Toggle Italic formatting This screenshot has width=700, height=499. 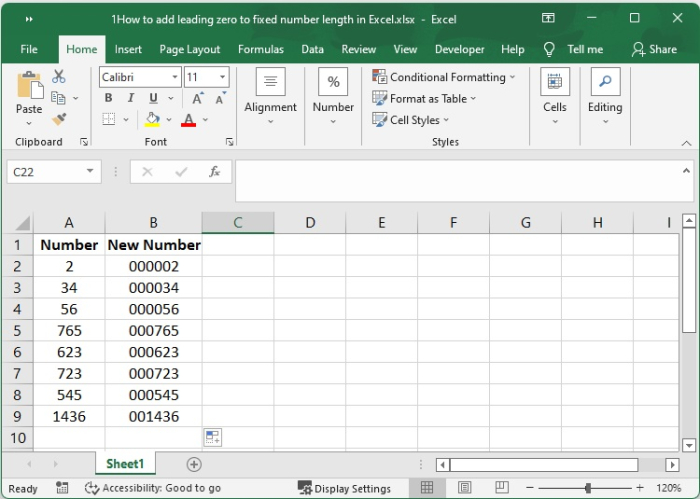130,98
